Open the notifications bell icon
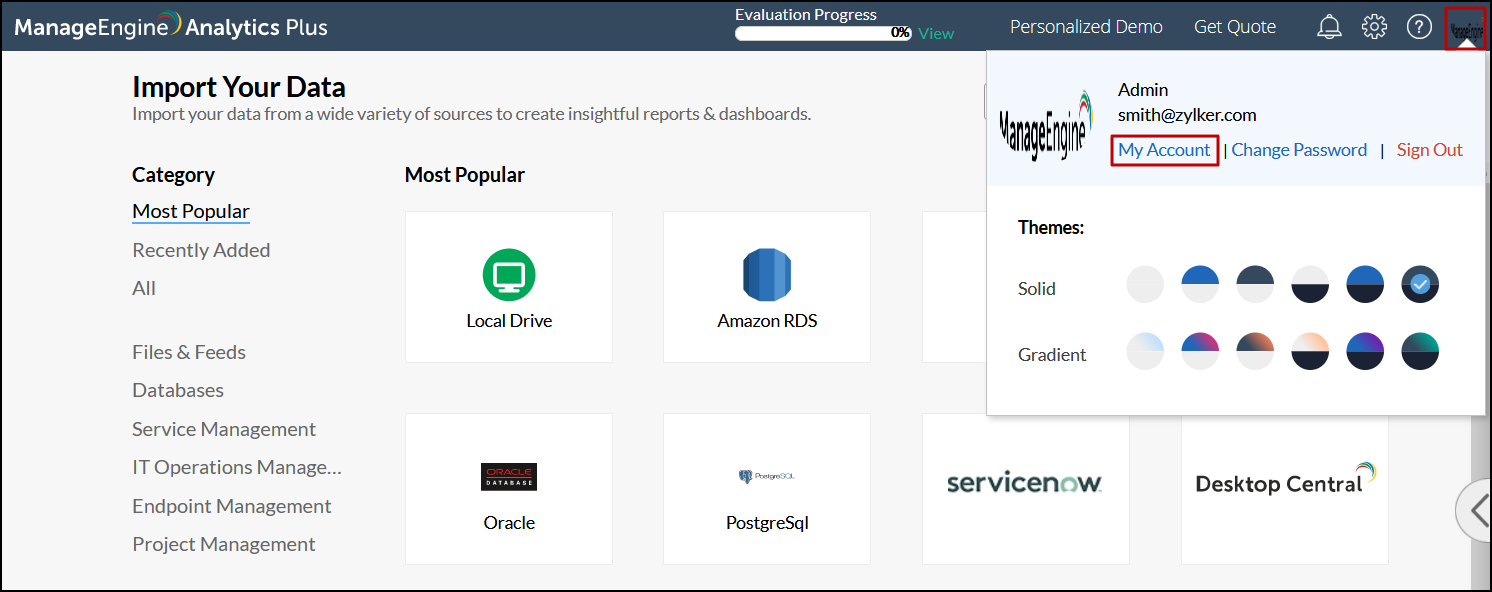 click(1329, 27)
